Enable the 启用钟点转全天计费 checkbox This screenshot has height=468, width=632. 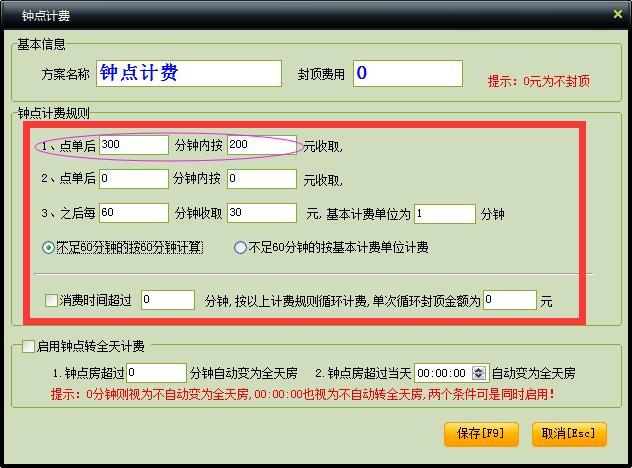tap(28, 346)
